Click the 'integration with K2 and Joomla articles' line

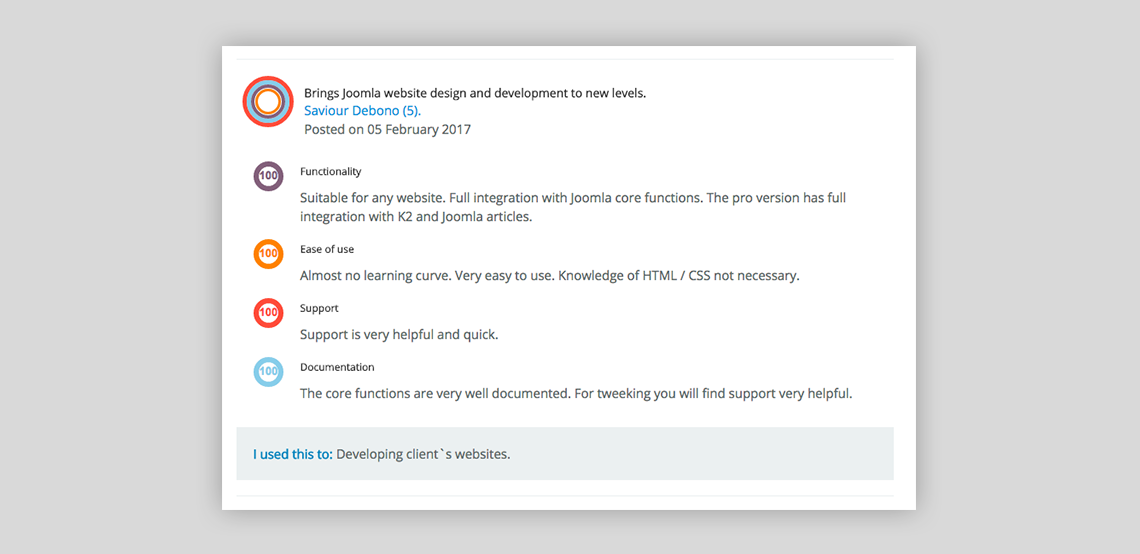click(416, 216)
